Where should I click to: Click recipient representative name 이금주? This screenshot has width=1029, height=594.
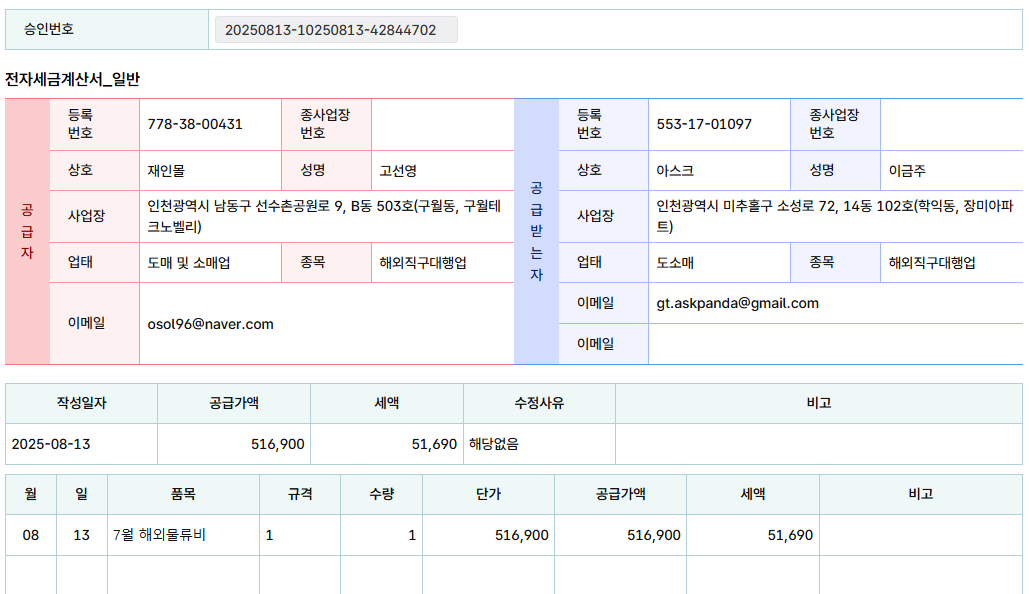click(907, 170)
